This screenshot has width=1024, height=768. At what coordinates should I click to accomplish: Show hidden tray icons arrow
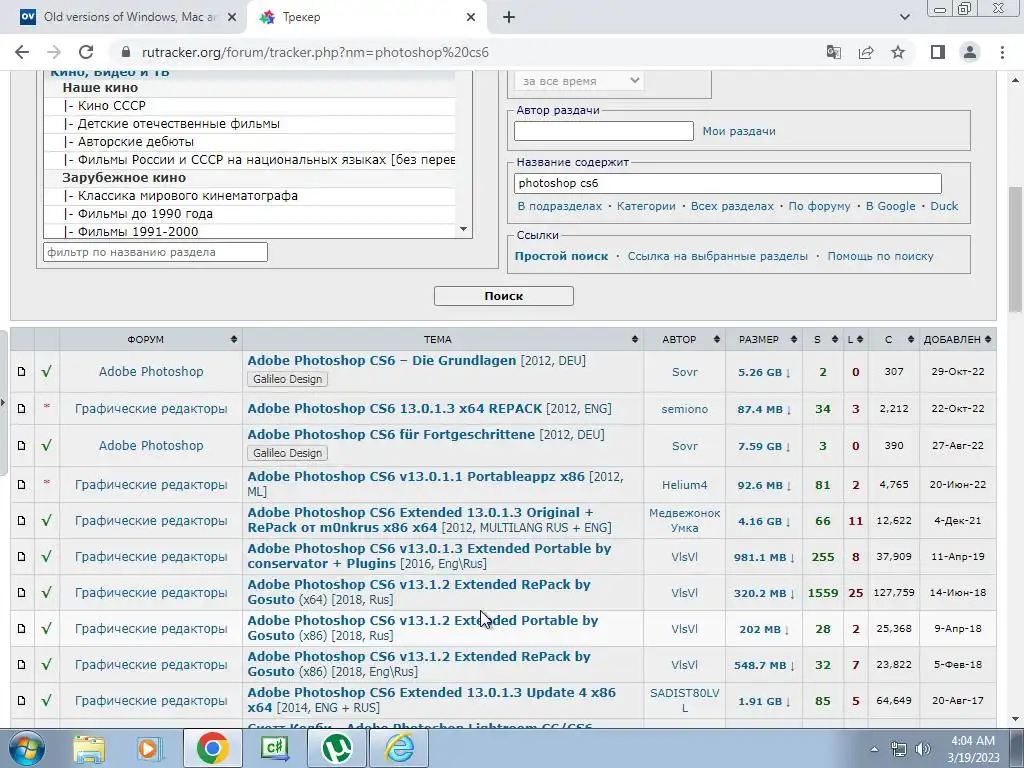874,749
